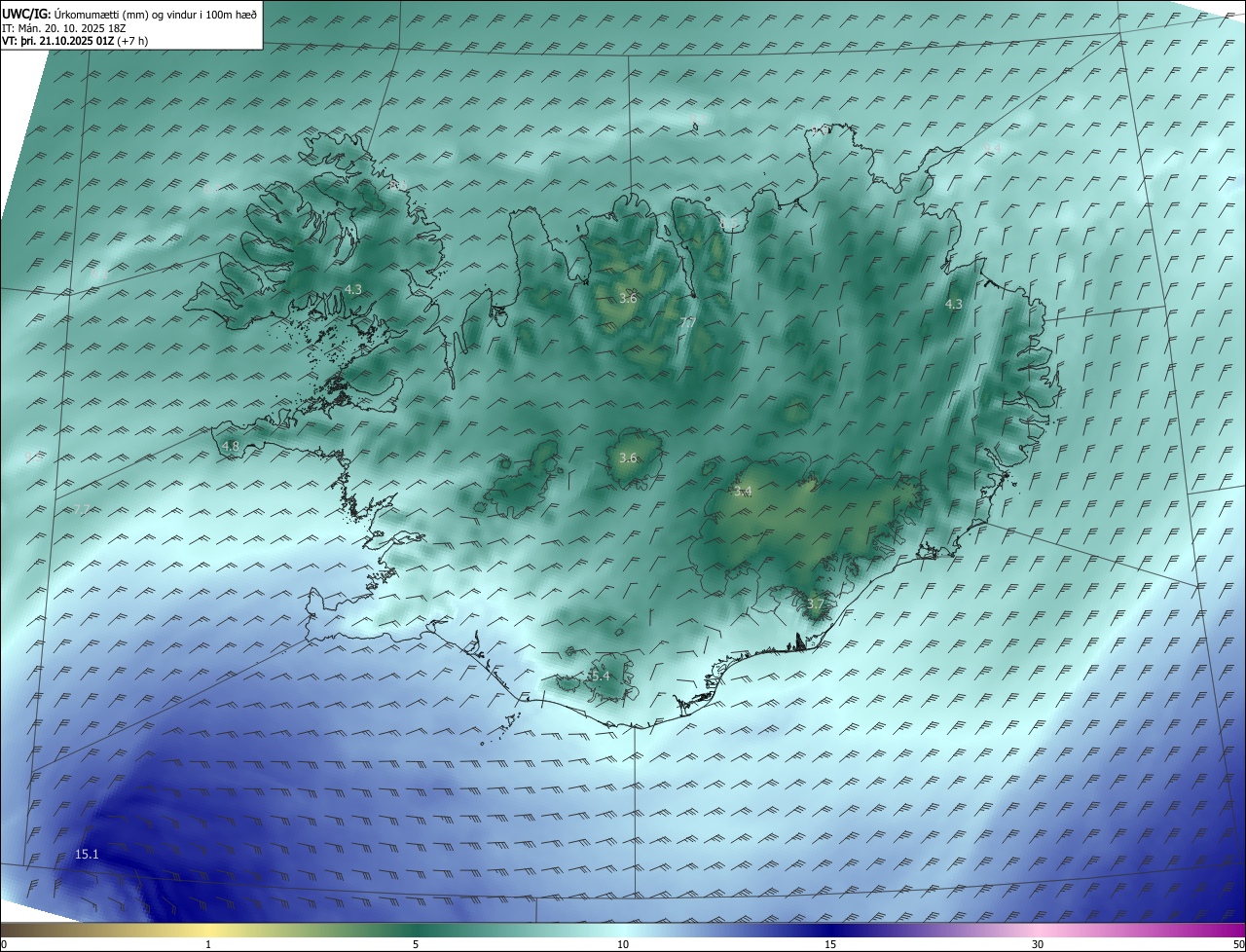Click the title line 'Úrkomumætti (mm) og vindur'

coord(131,14)
